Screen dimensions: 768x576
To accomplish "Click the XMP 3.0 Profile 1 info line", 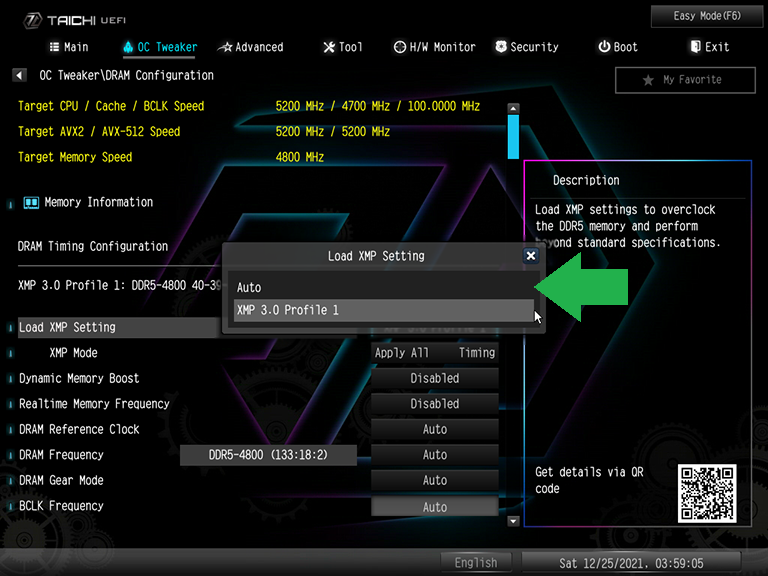I will point(120,286).
